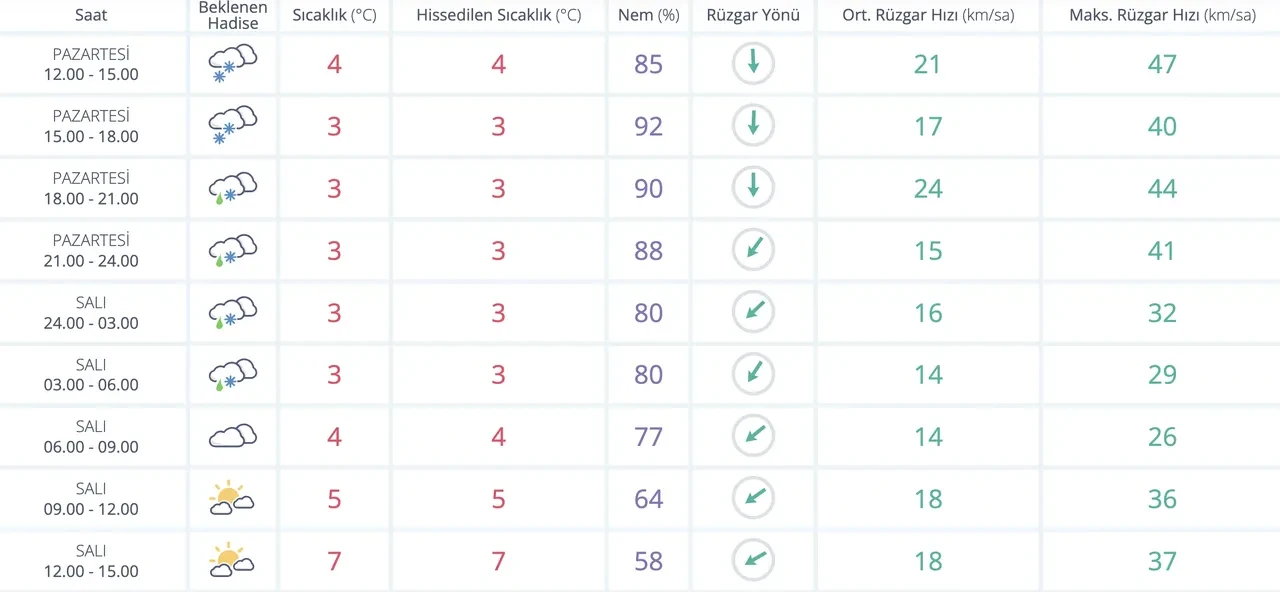Click the wind direction arrow for Salı 12.00 - 15.00

tap(753, 560)
